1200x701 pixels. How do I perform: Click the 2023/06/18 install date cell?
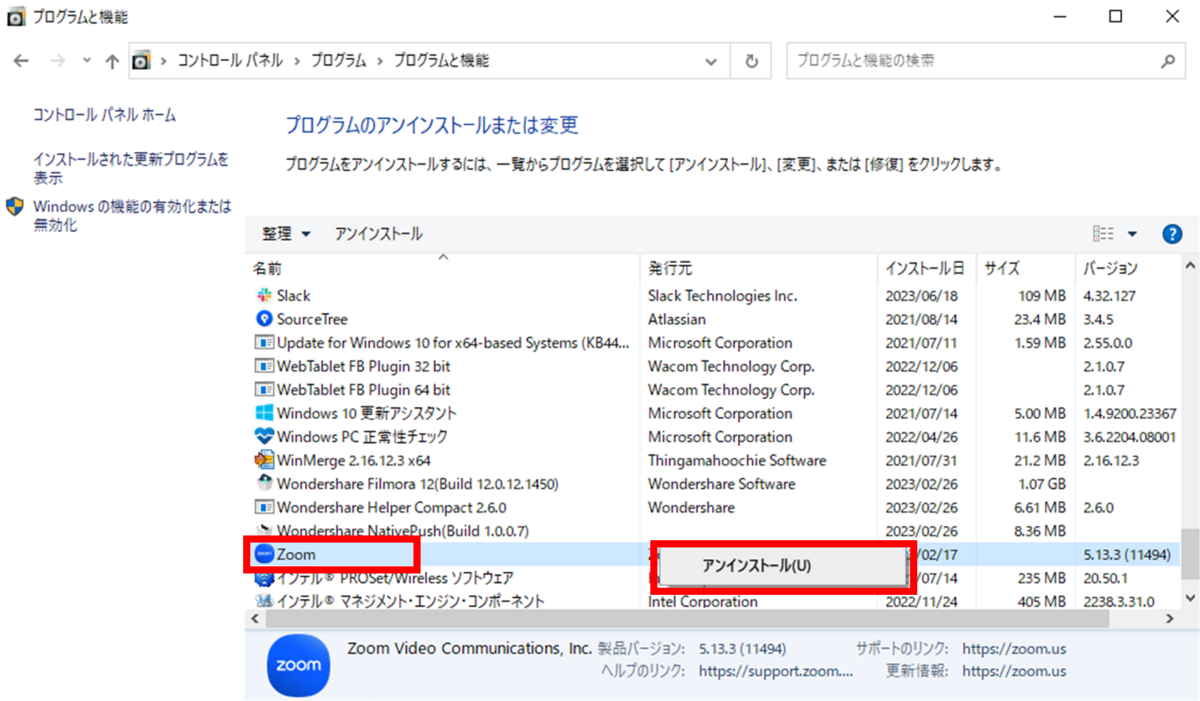pyautogui.click(x=921, y=296)
